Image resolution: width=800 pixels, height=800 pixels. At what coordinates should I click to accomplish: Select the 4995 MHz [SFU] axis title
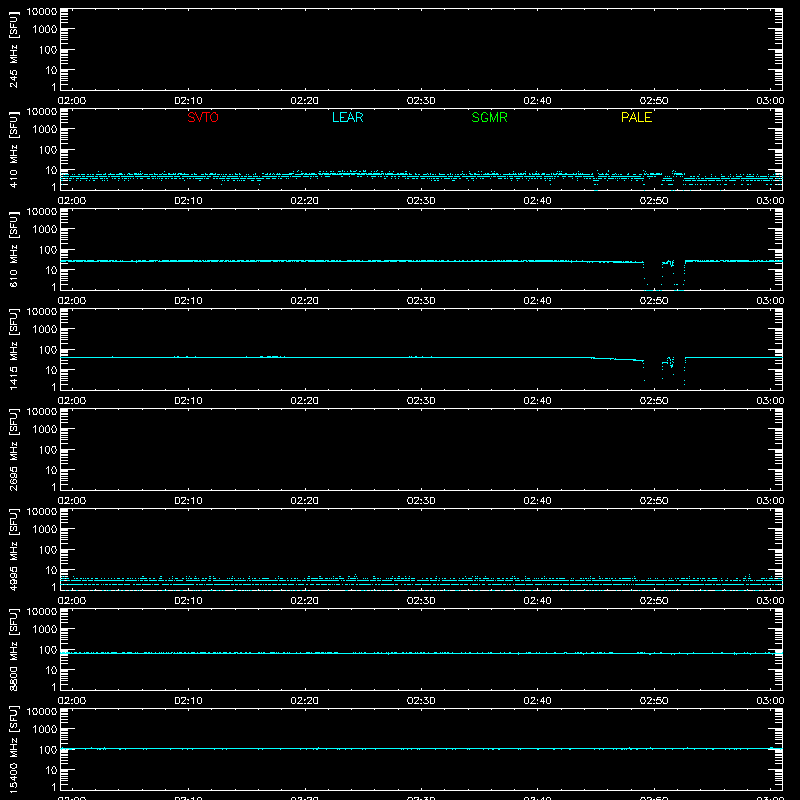(13, 549)
